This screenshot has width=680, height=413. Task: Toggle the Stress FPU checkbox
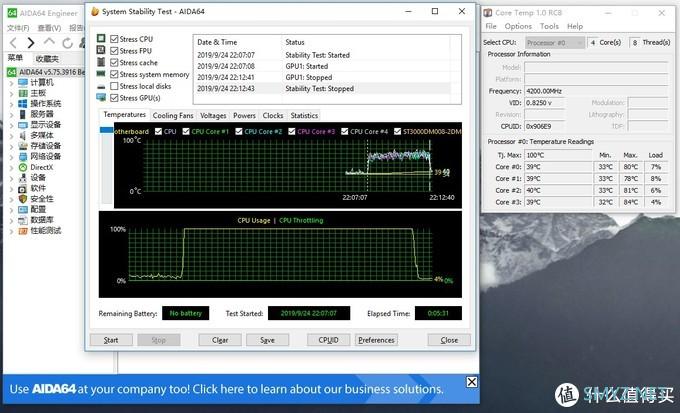tap(114, 51)
